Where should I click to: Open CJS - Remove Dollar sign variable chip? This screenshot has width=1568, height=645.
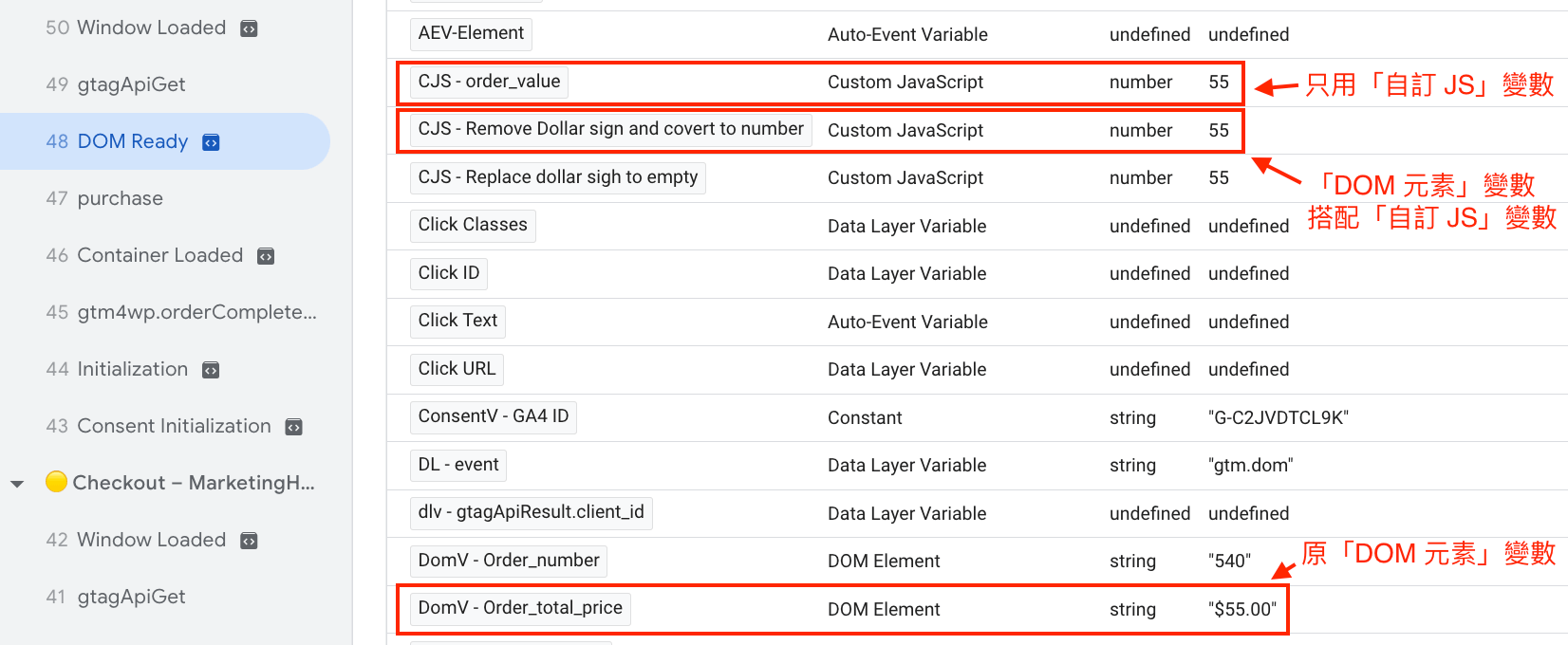coord(610,129)
